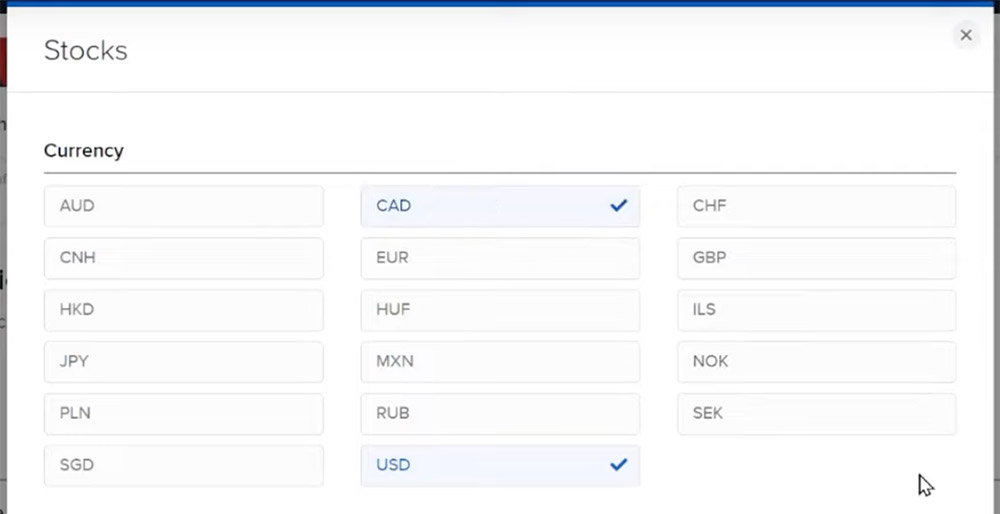The width and height of the screenshot is (1000, 514).
Task: Deselect the USD currency tile
Action: (500, 465)
